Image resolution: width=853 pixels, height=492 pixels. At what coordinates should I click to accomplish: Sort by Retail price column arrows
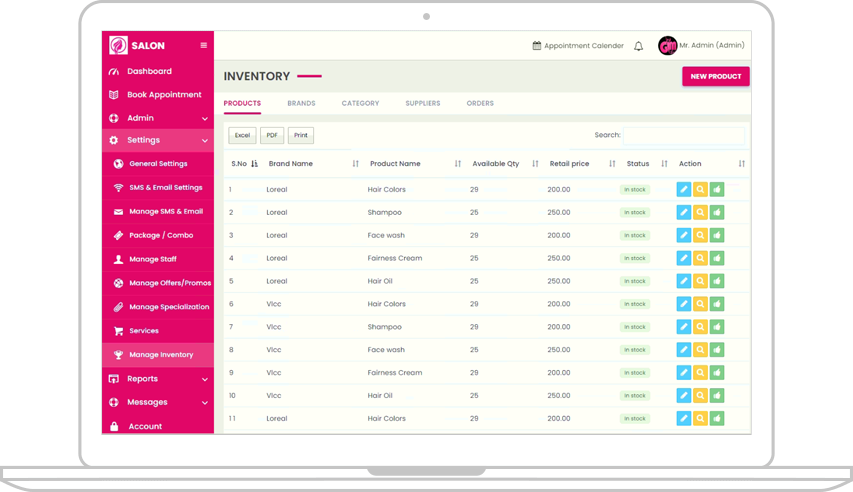click(x=612, y=164)
